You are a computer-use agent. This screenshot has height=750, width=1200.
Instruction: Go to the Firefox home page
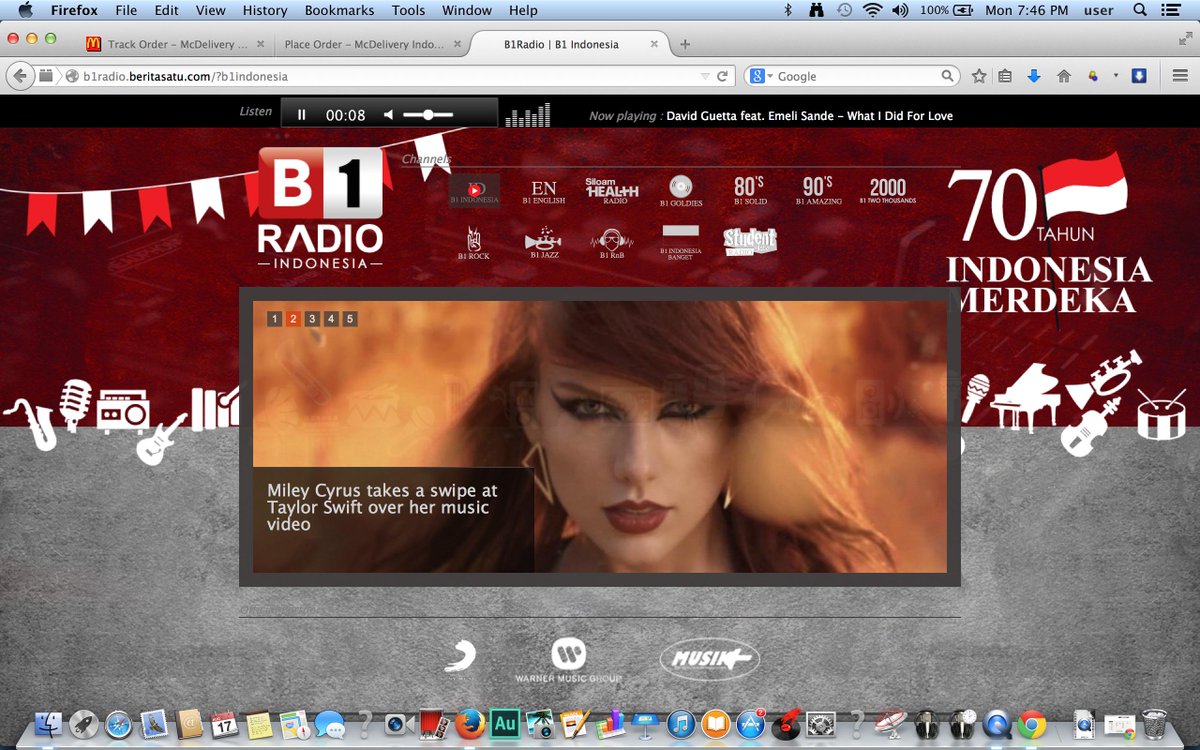click(1064, 76)
